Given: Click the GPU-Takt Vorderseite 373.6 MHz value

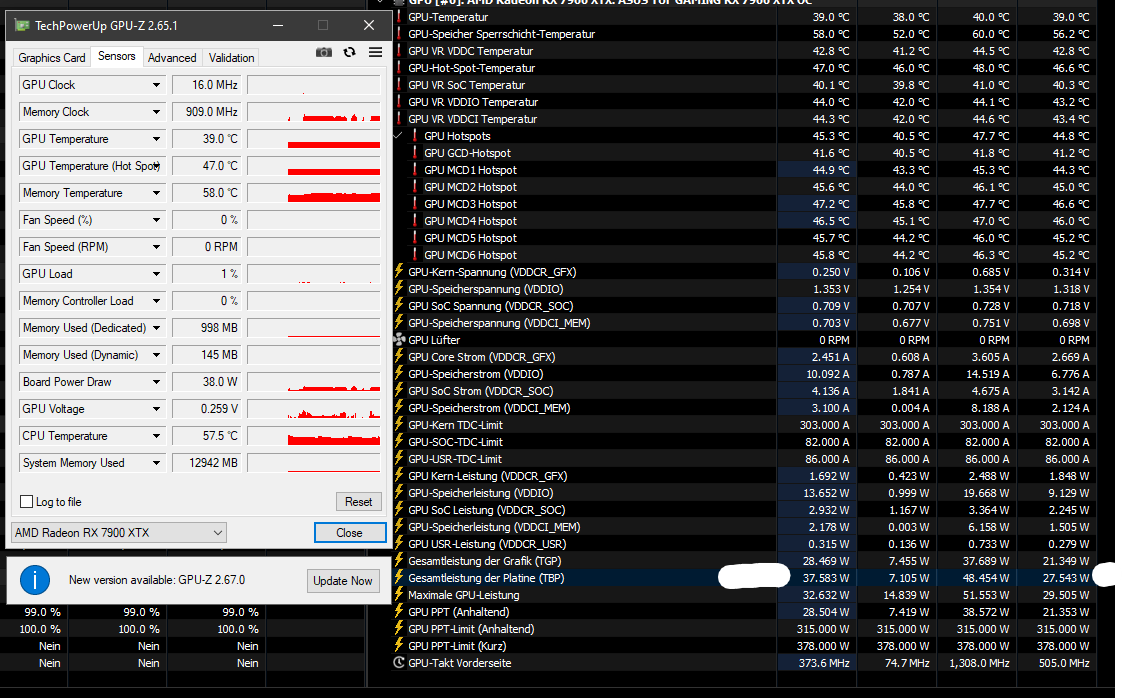Looking at the screenshot, I should click(x=824, y=663).
